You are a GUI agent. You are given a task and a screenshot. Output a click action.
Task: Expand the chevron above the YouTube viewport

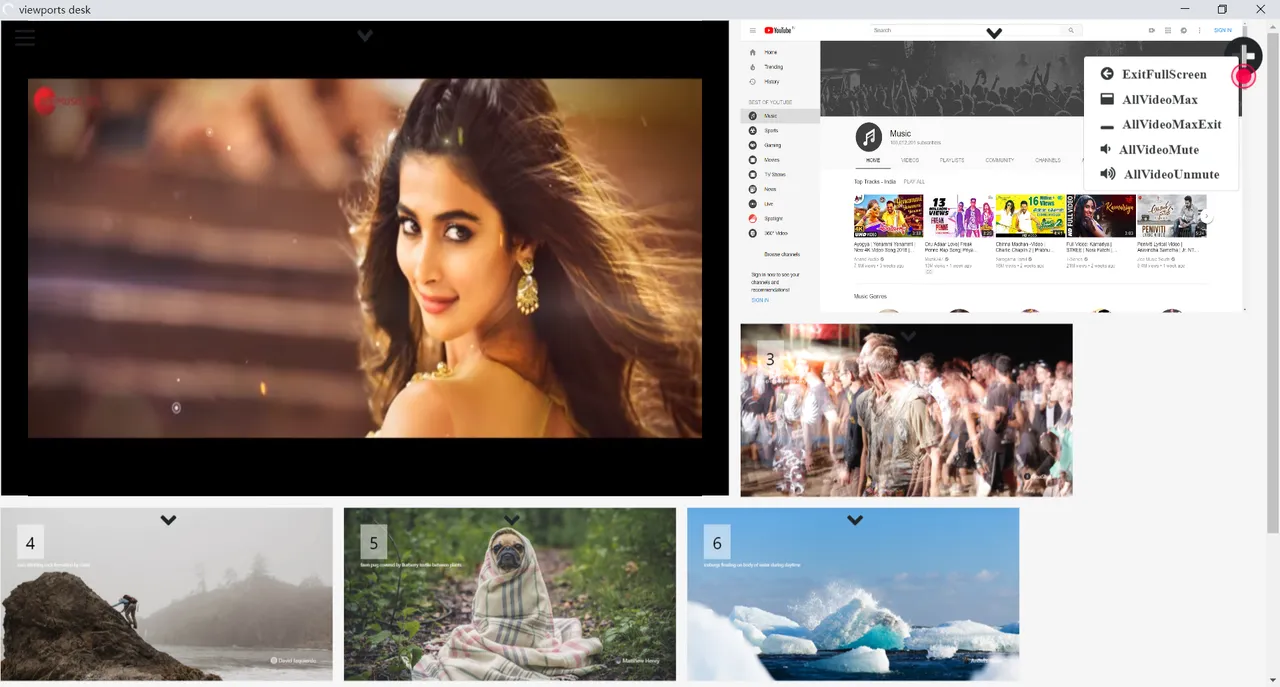[994, 33]
